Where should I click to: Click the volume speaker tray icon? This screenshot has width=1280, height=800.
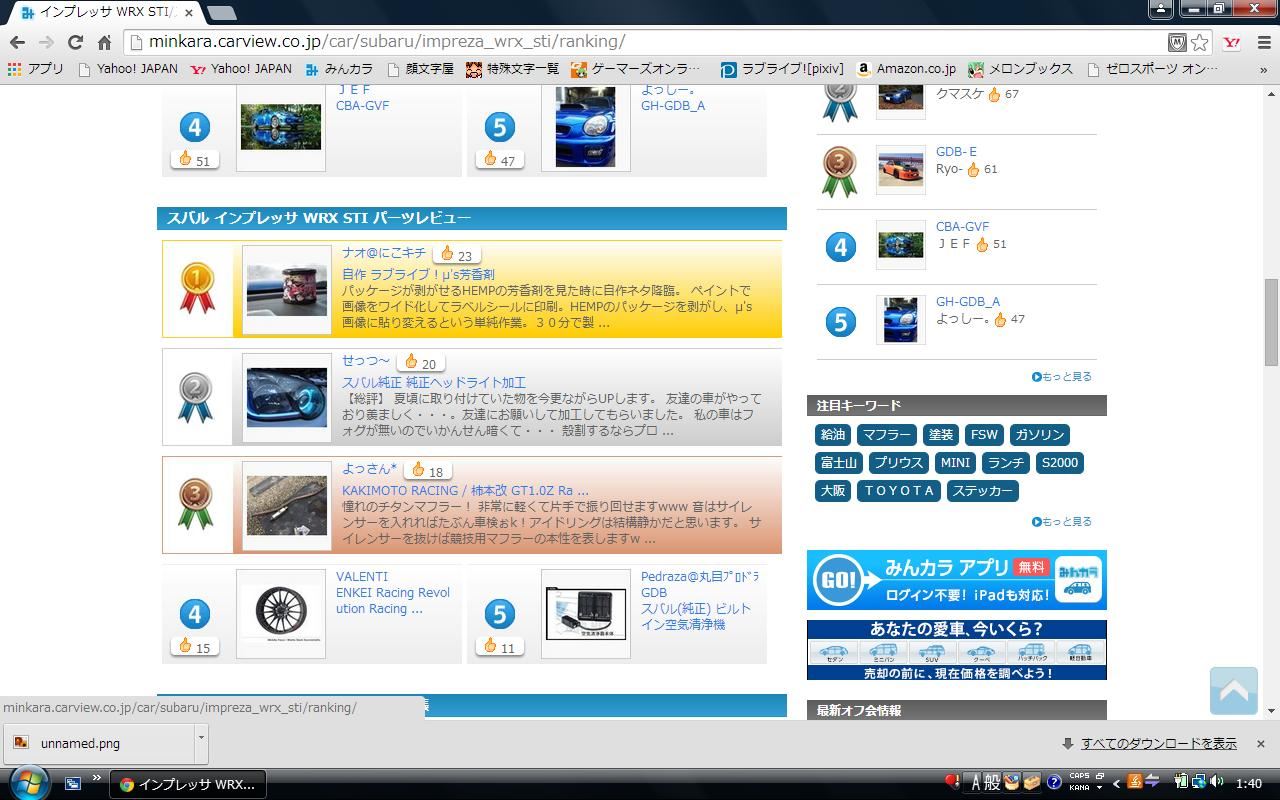click(1217, 782)
